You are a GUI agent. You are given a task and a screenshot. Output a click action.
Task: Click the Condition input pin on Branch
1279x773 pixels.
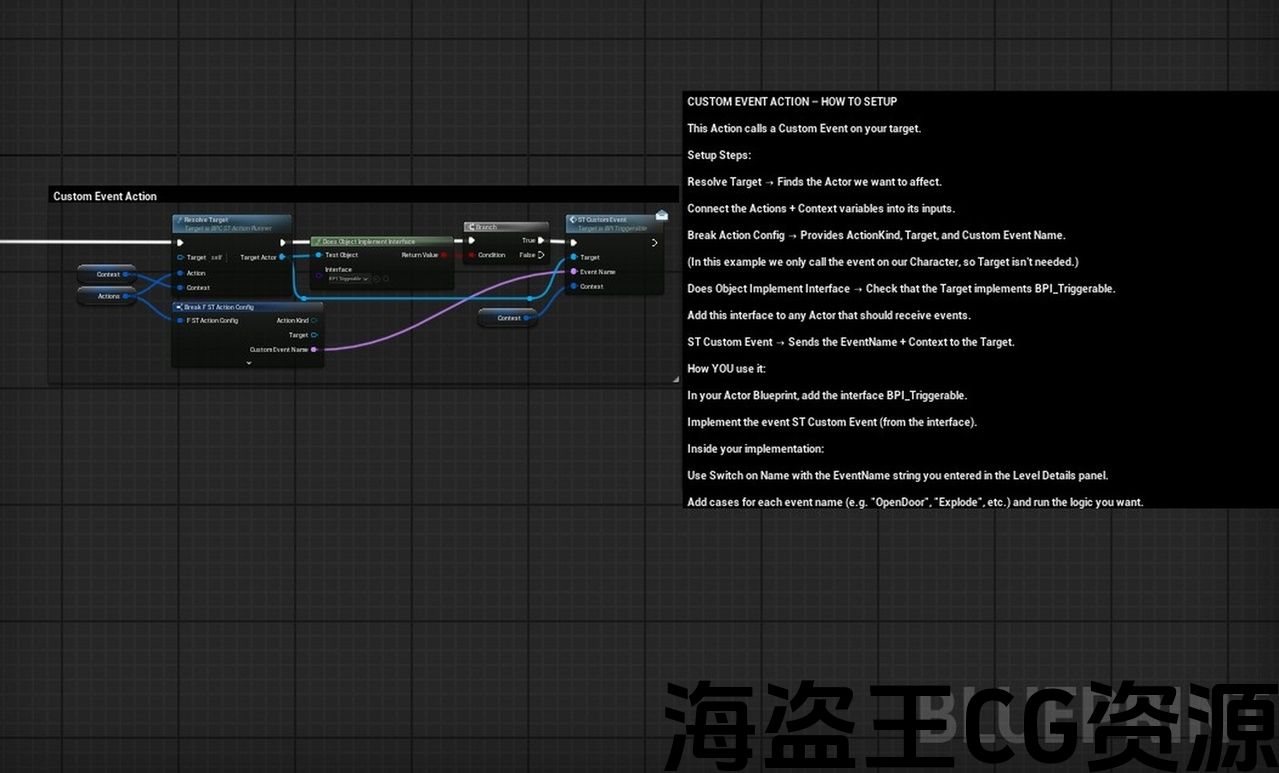point(471,255)
